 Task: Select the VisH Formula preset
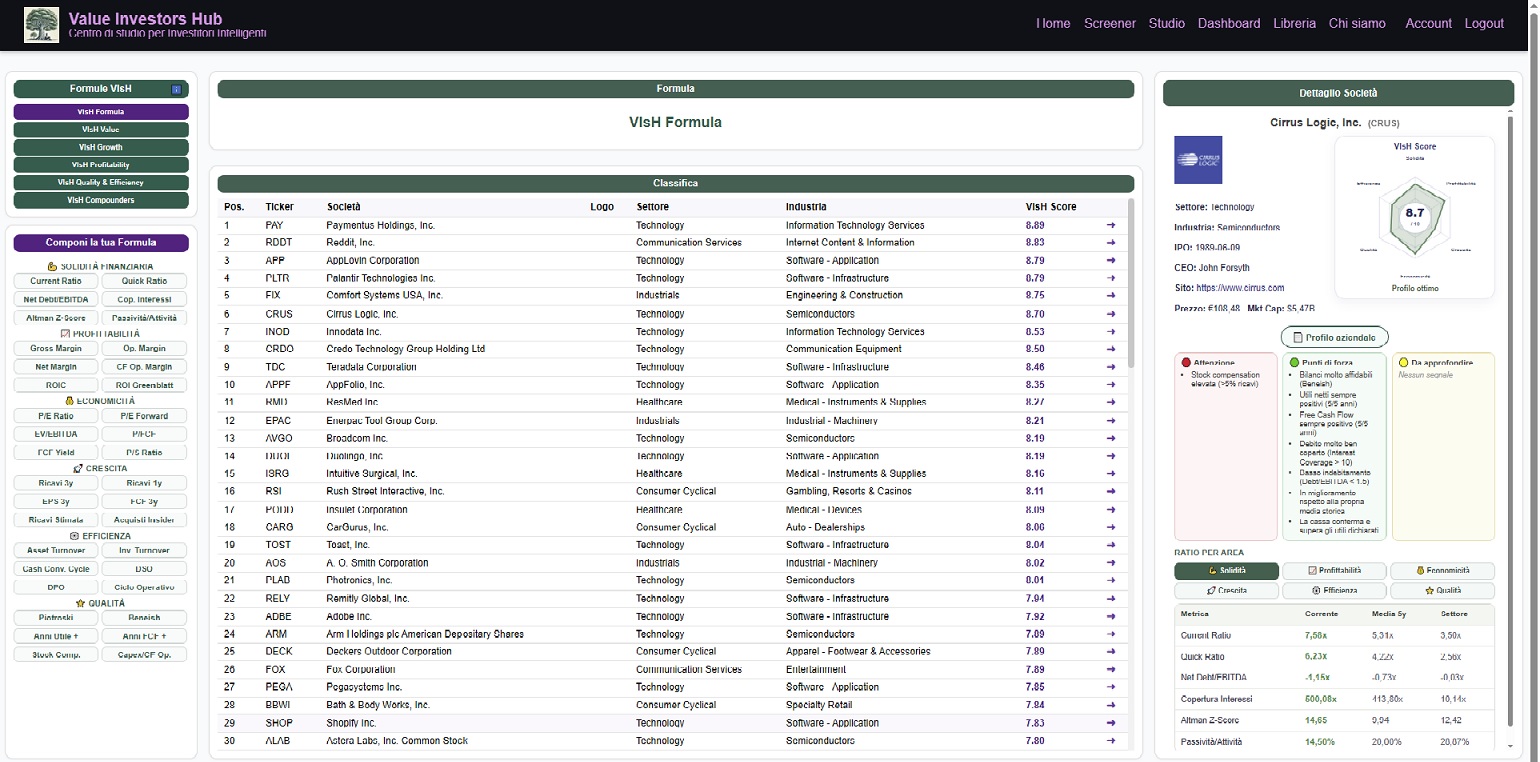coord(101,112)
